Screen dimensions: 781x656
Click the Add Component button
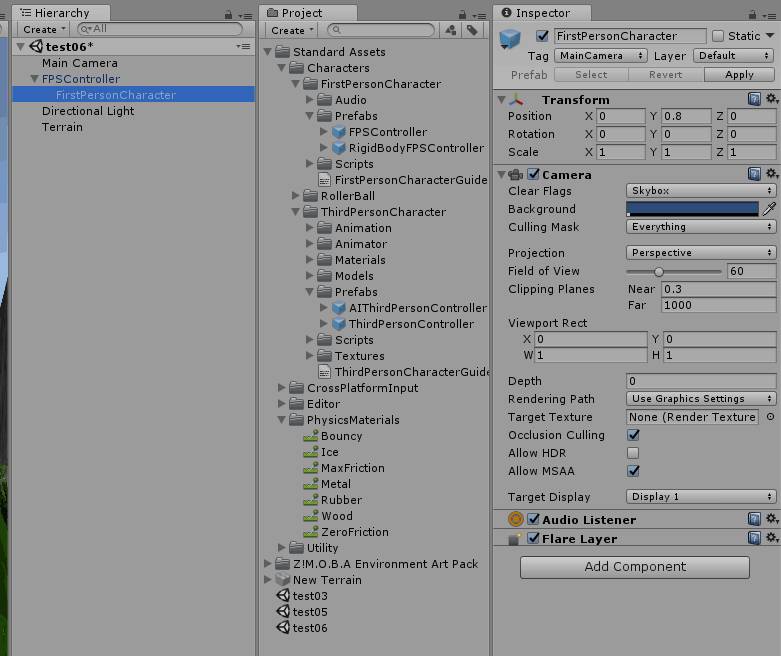click(x=635, y=567)
